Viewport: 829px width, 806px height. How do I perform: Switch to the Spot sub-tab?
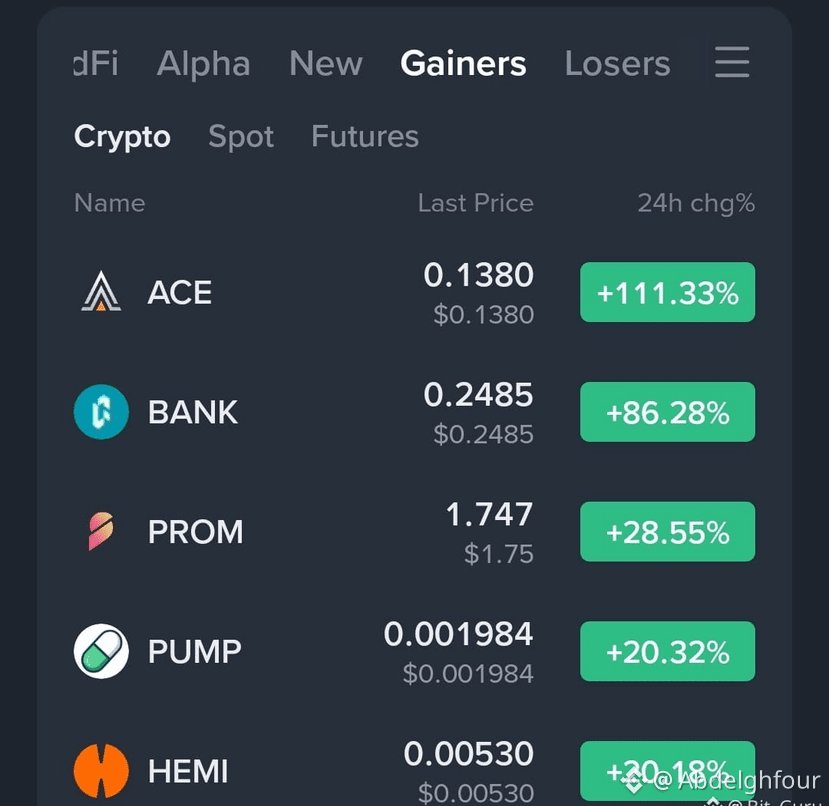point(241,136)
